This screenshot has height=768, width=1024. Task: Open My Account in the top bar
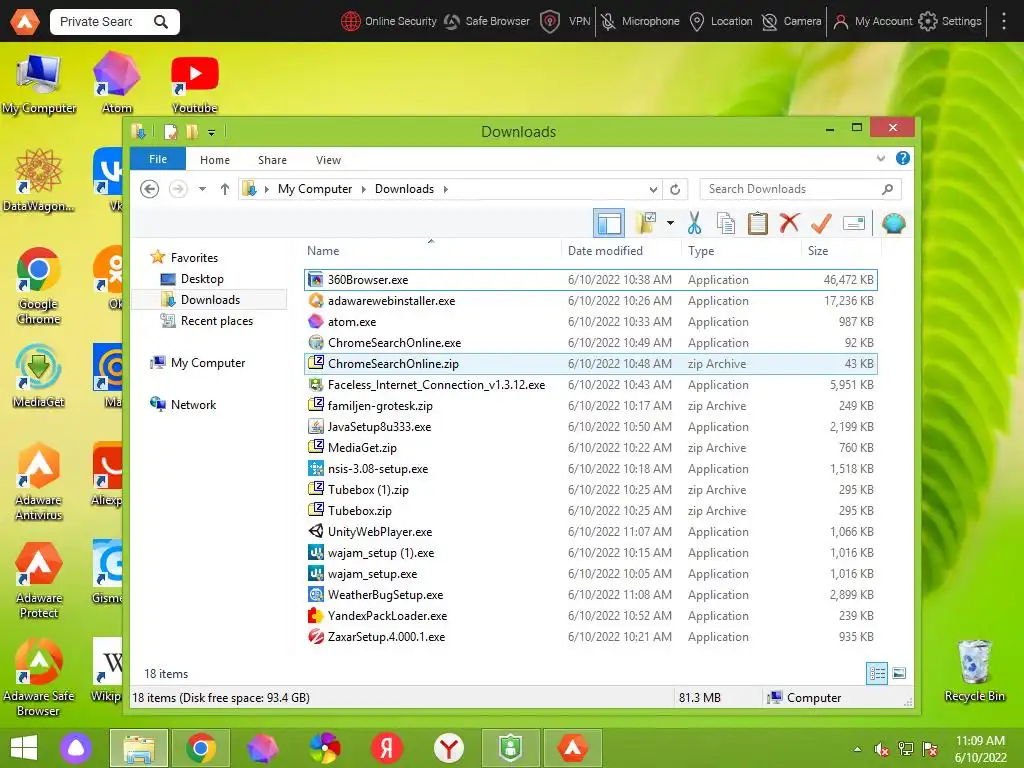[872, 22]
